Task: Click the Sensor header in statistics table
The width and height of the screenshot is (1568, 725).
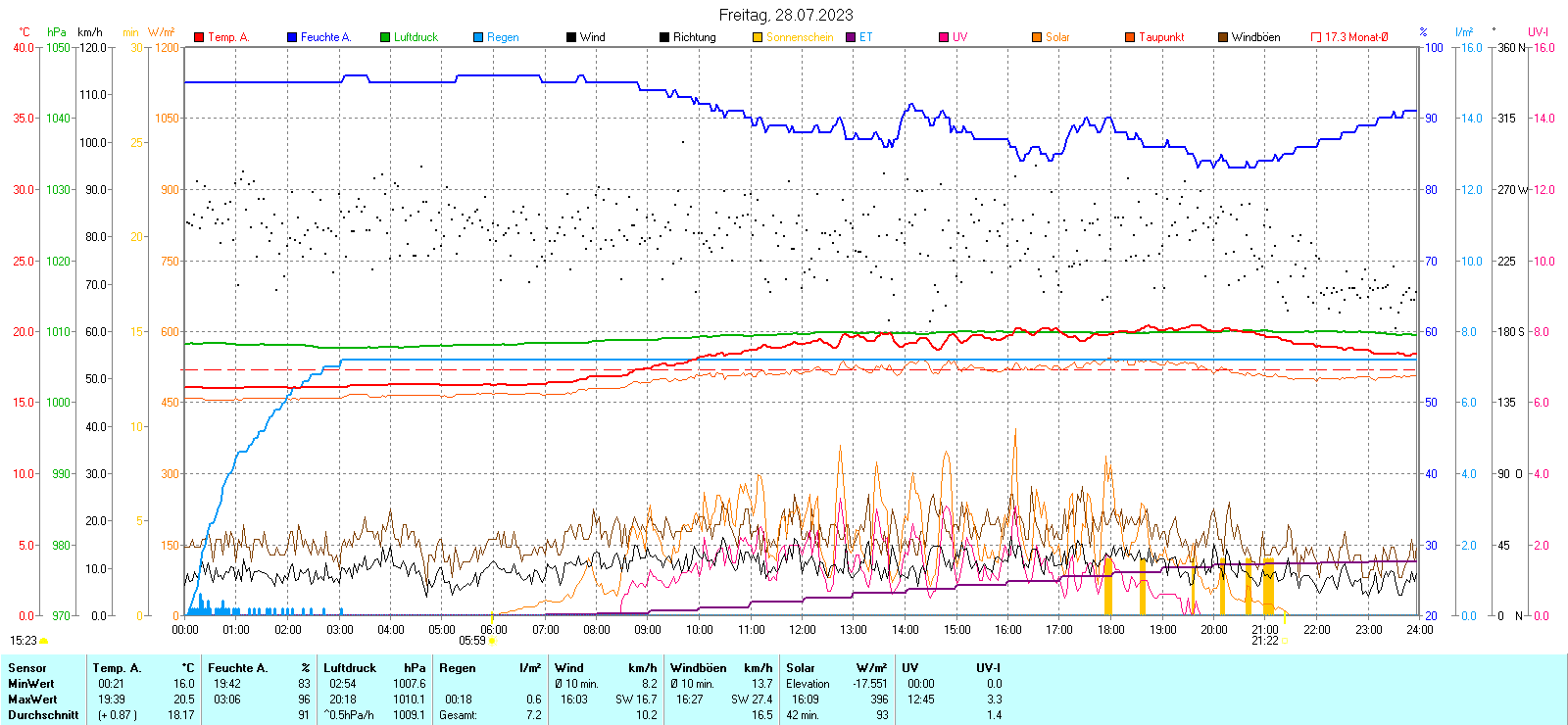Action: tap(27, 668)
